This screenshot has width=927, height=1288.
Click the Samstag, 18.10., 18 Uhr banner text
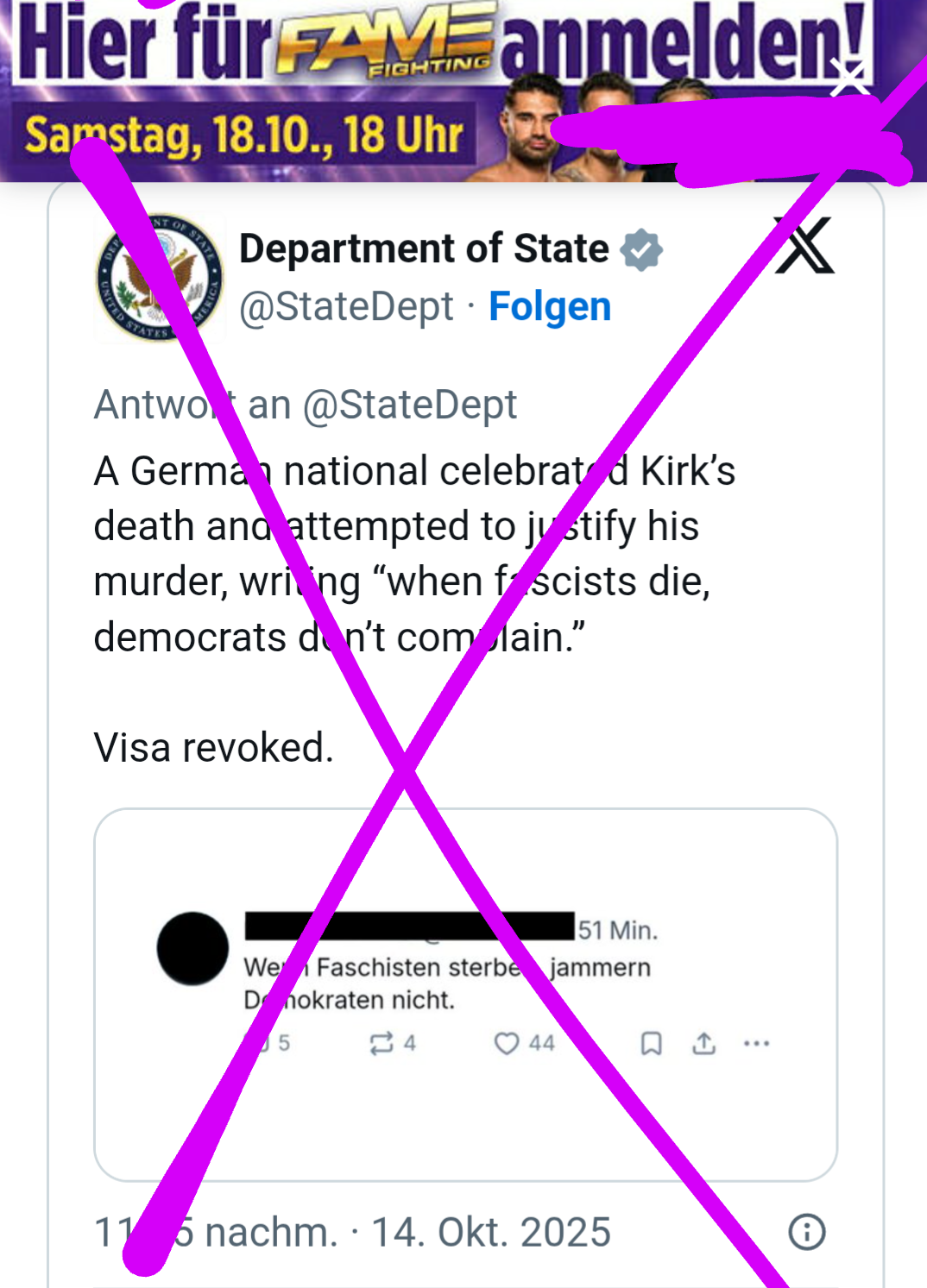[244, 135]
